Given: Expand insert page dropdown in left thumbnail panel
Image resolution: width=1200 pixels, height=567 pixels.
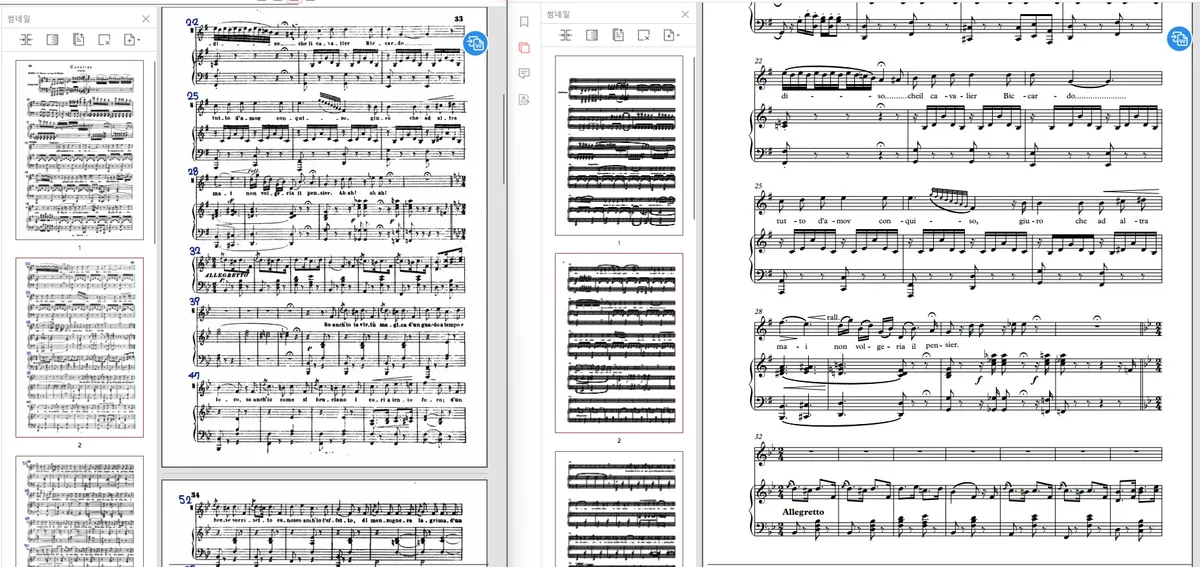Looking at the screenshot, I should pos(131,39).
